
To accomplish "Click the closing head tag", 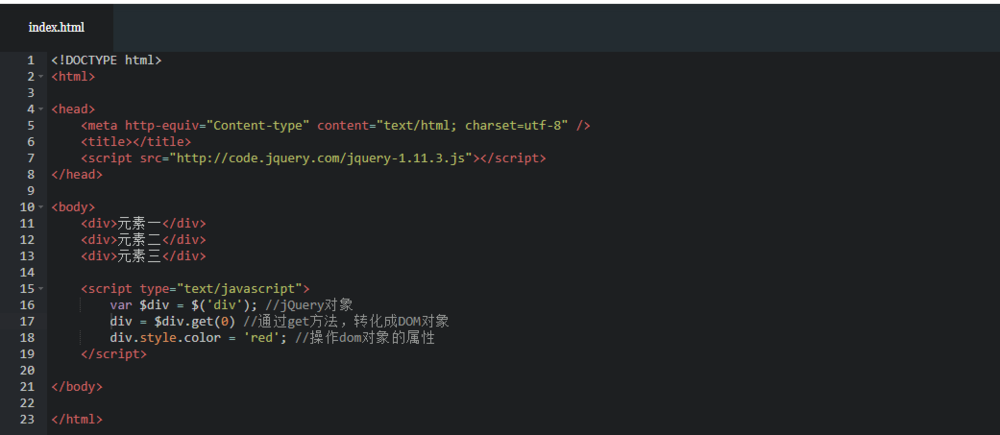I will [77, 174].
